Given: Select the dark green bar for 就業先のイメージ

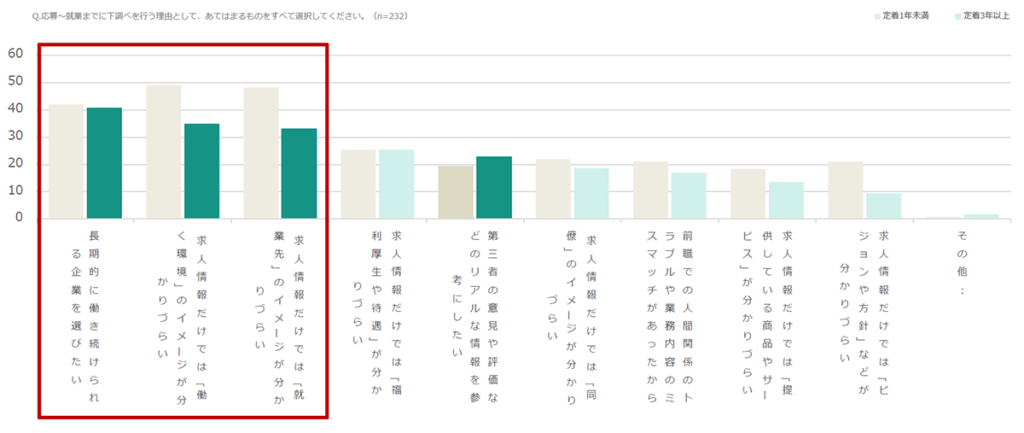Looking at the screenshot, I should pyautogui.click(x=299, y=173).
